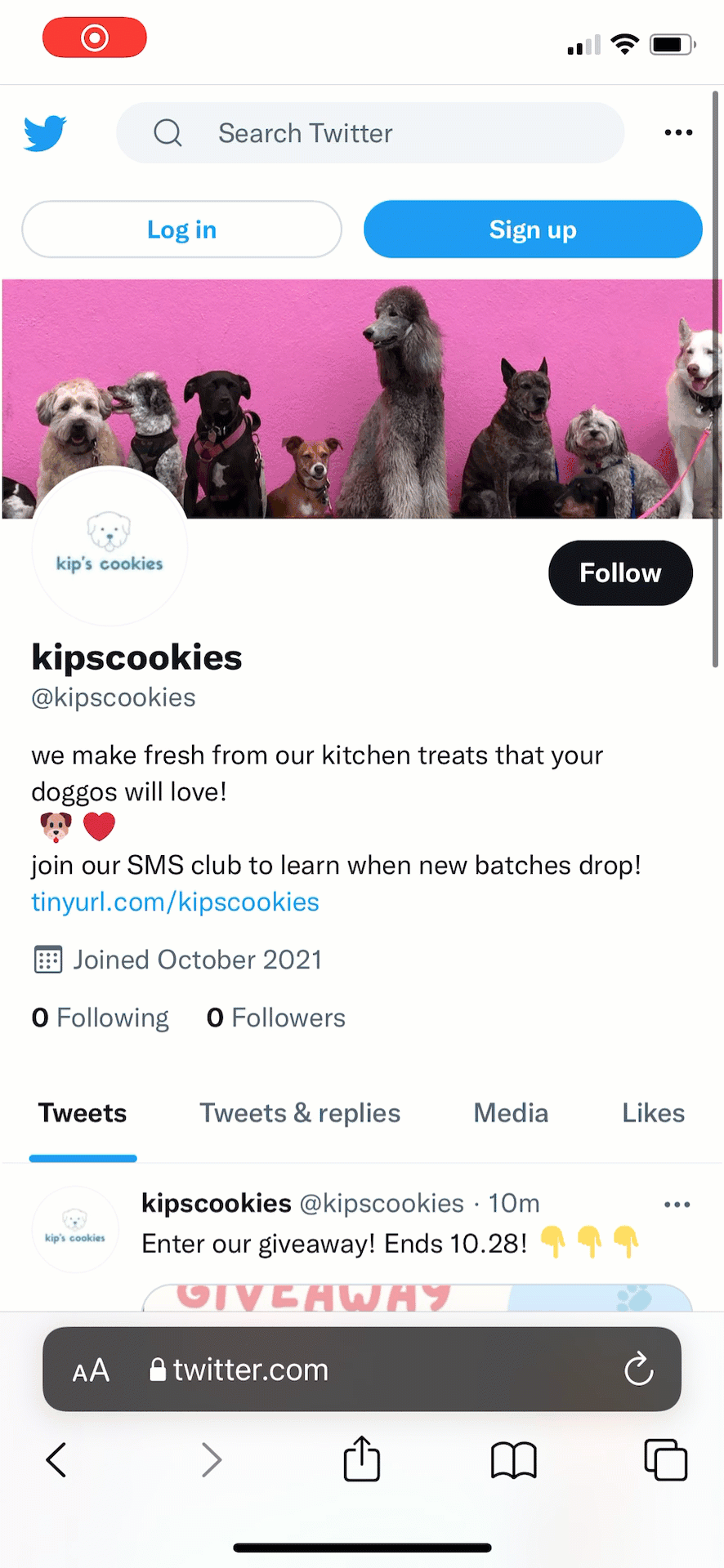The image size is (724, 1568).
Task: Reload the page with the refresh icon
Action: click(638, 1370)
